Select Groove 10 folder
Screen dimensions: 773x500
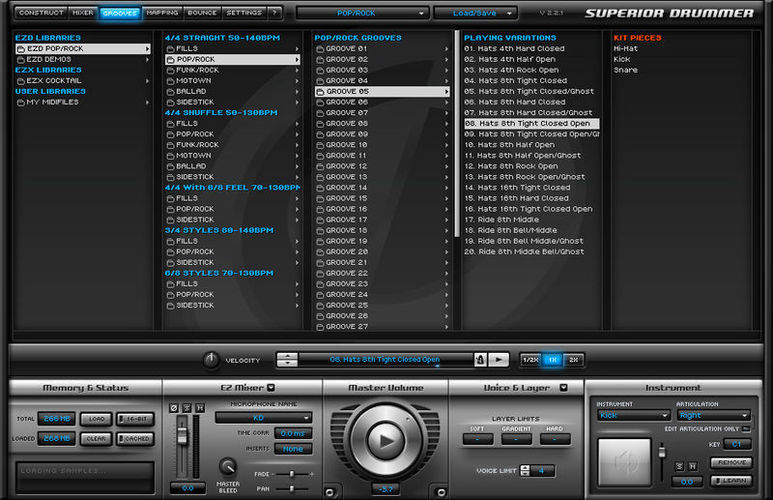tap(382, 145)
